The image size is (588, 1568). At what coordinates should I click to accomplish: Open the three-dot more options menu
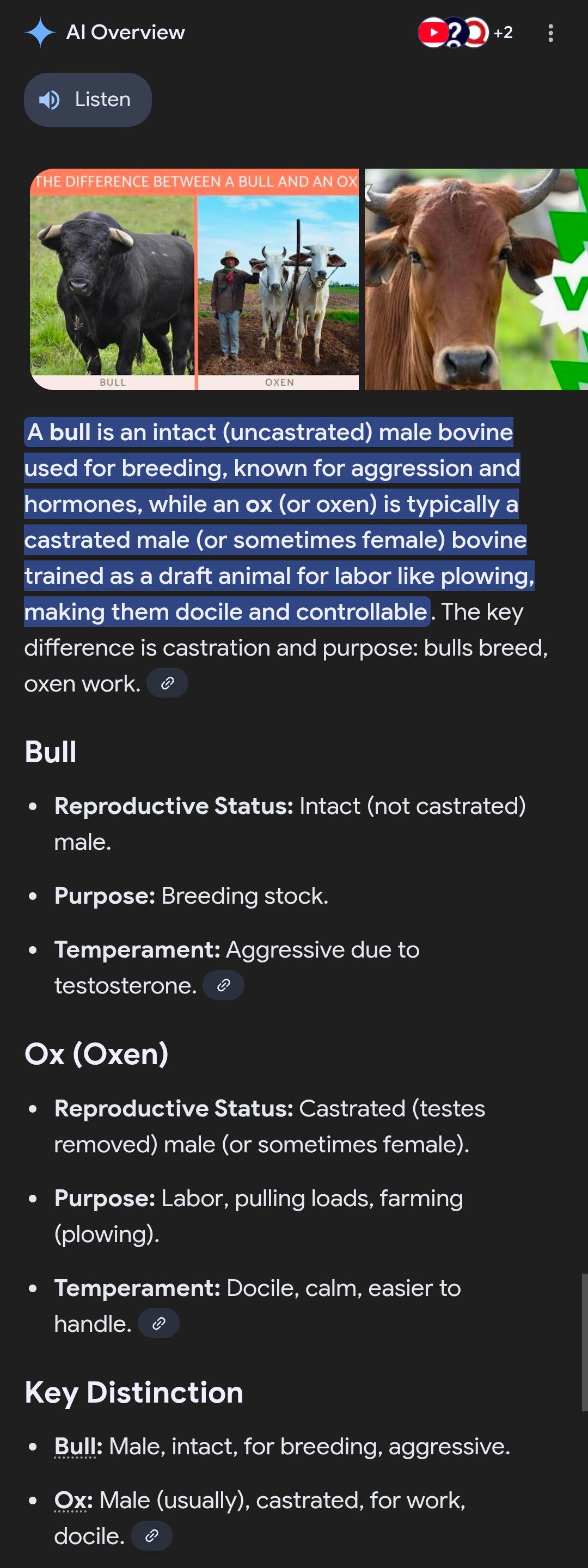(550, 33)
